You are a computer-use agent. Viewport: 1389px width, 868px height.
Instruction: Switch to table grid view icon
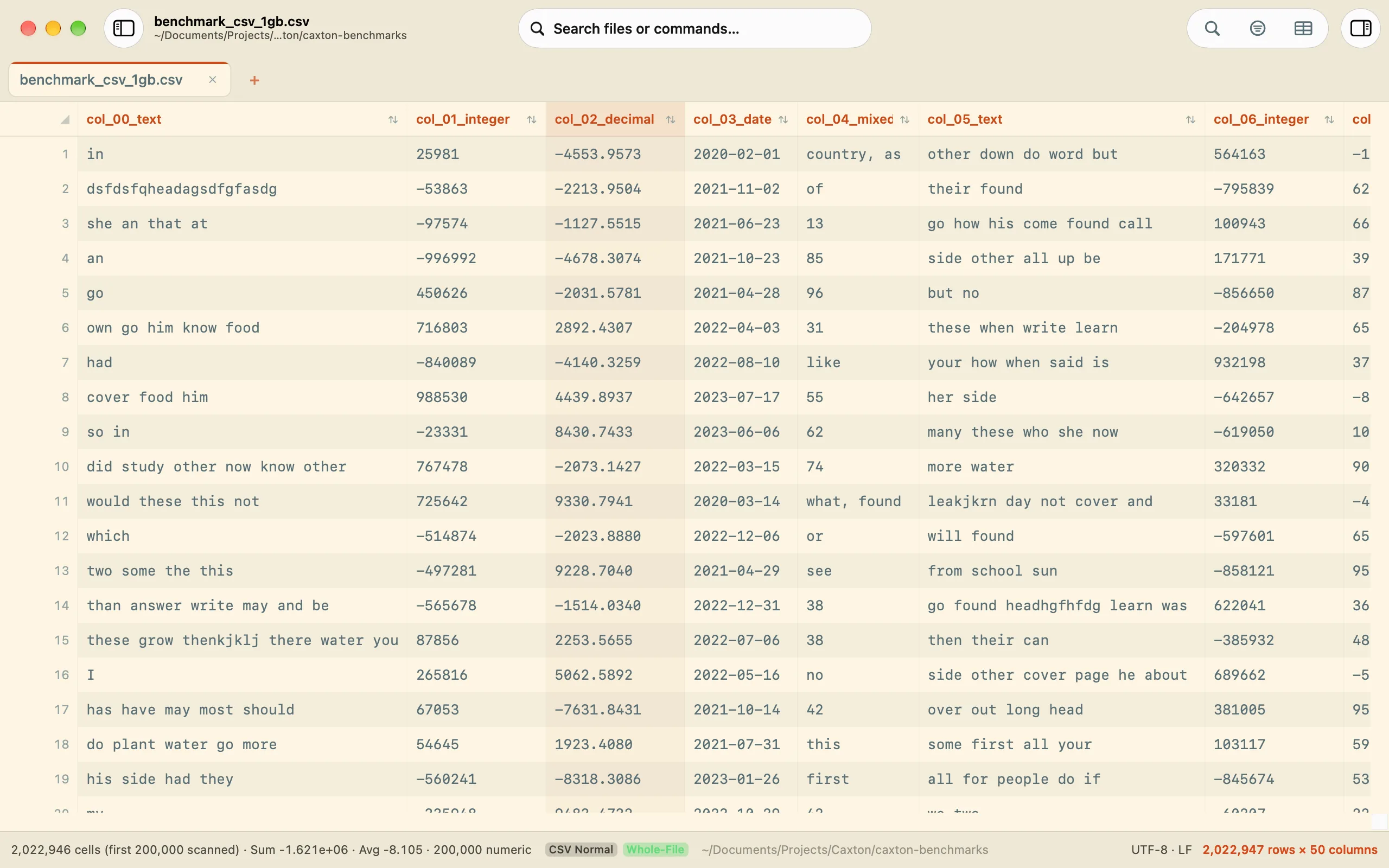1303,28
